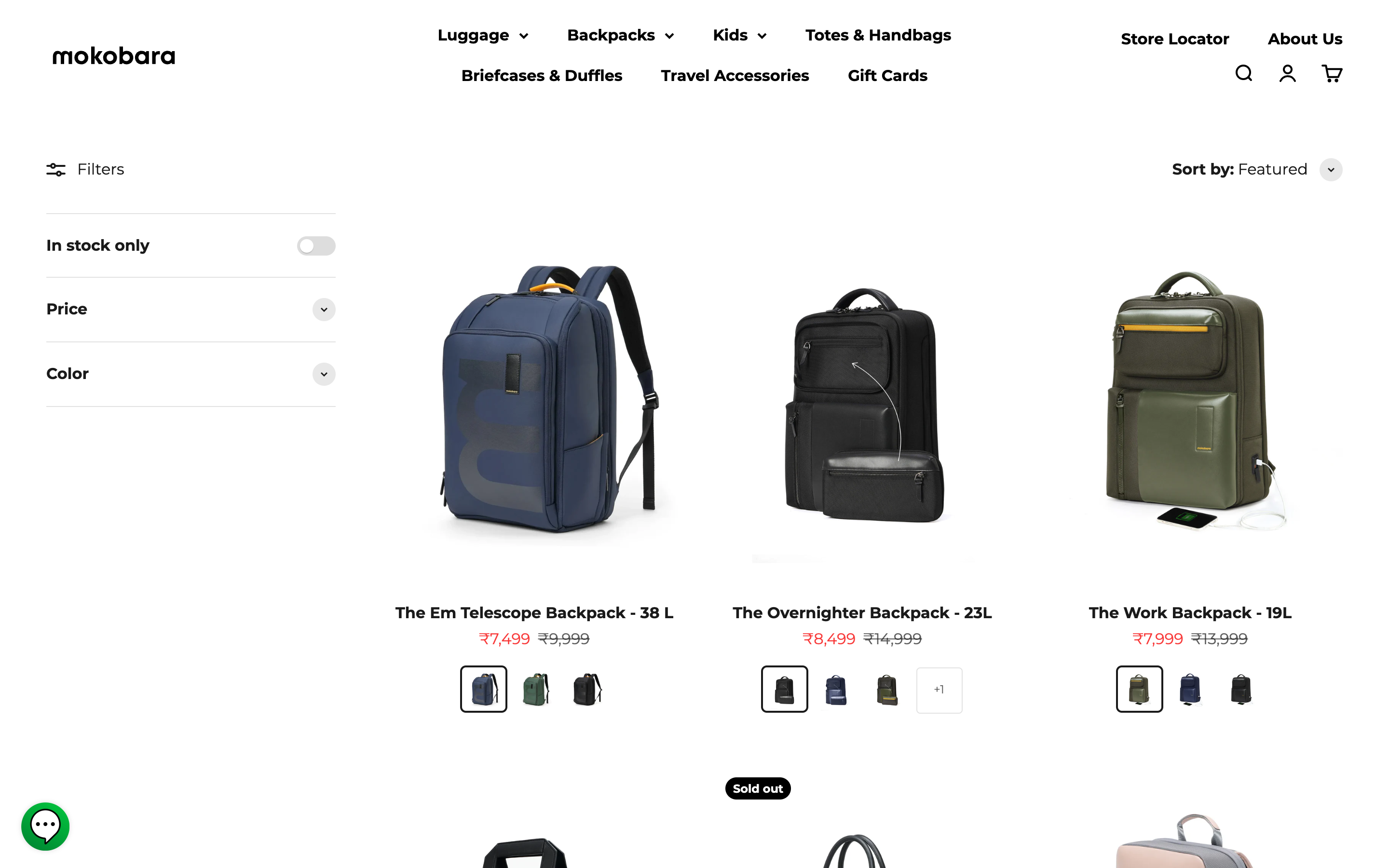Screen dimensions: 1389x868
Task: Open the Kids menu dropdown
Action: [739, 35]
